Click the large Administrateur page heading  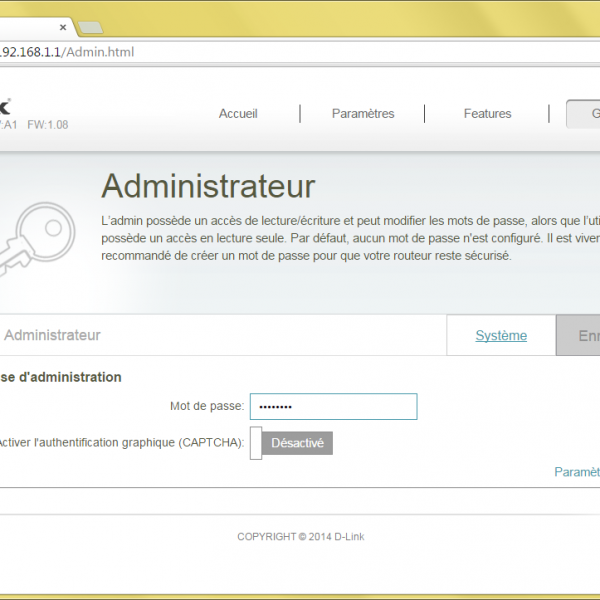208,186
